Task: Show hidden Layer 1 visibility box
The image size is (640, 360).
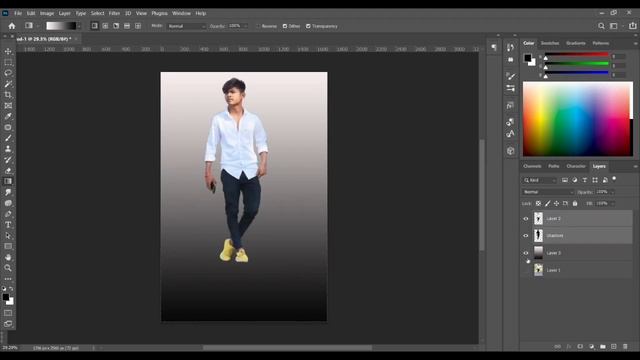Action: pos(526,270)
